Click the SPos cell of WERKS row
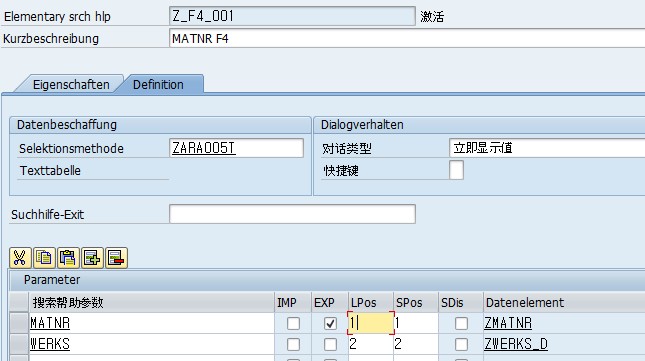 416,344
